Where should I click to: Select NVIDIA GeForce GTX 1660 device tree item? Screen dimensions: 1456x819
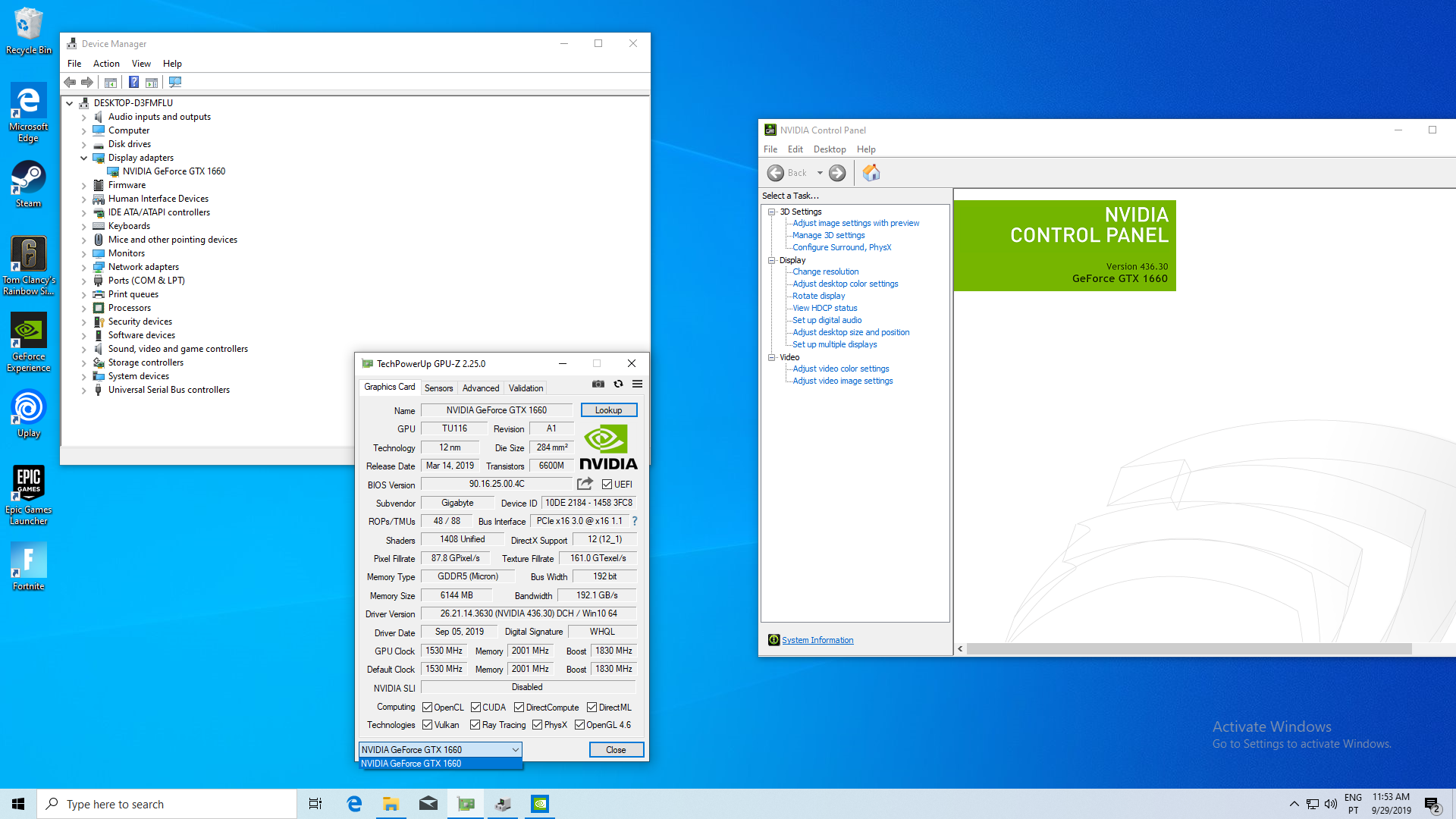(174, 171)
